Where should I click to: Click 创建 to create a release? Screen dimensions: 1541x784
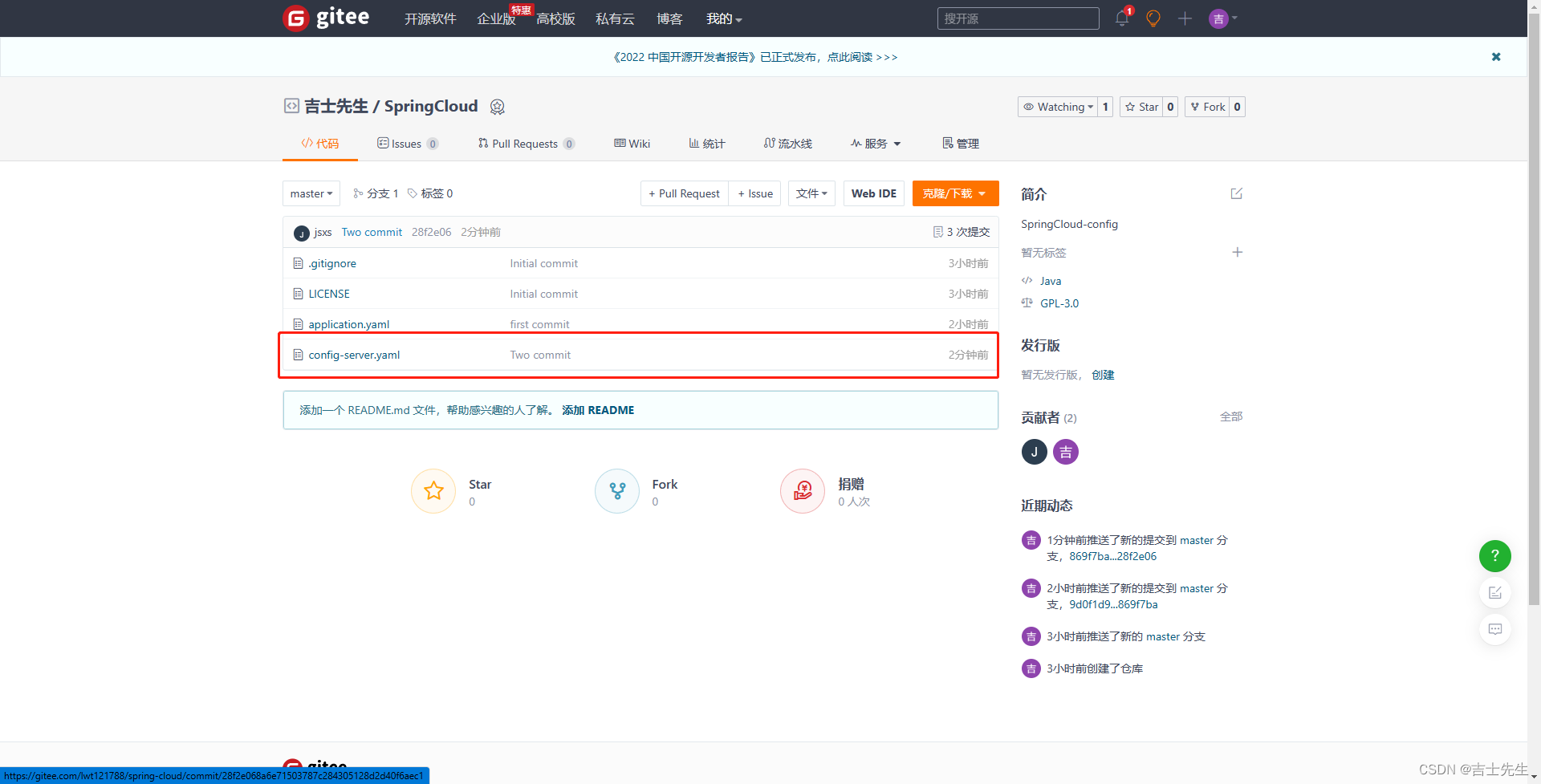[1103, 375]
